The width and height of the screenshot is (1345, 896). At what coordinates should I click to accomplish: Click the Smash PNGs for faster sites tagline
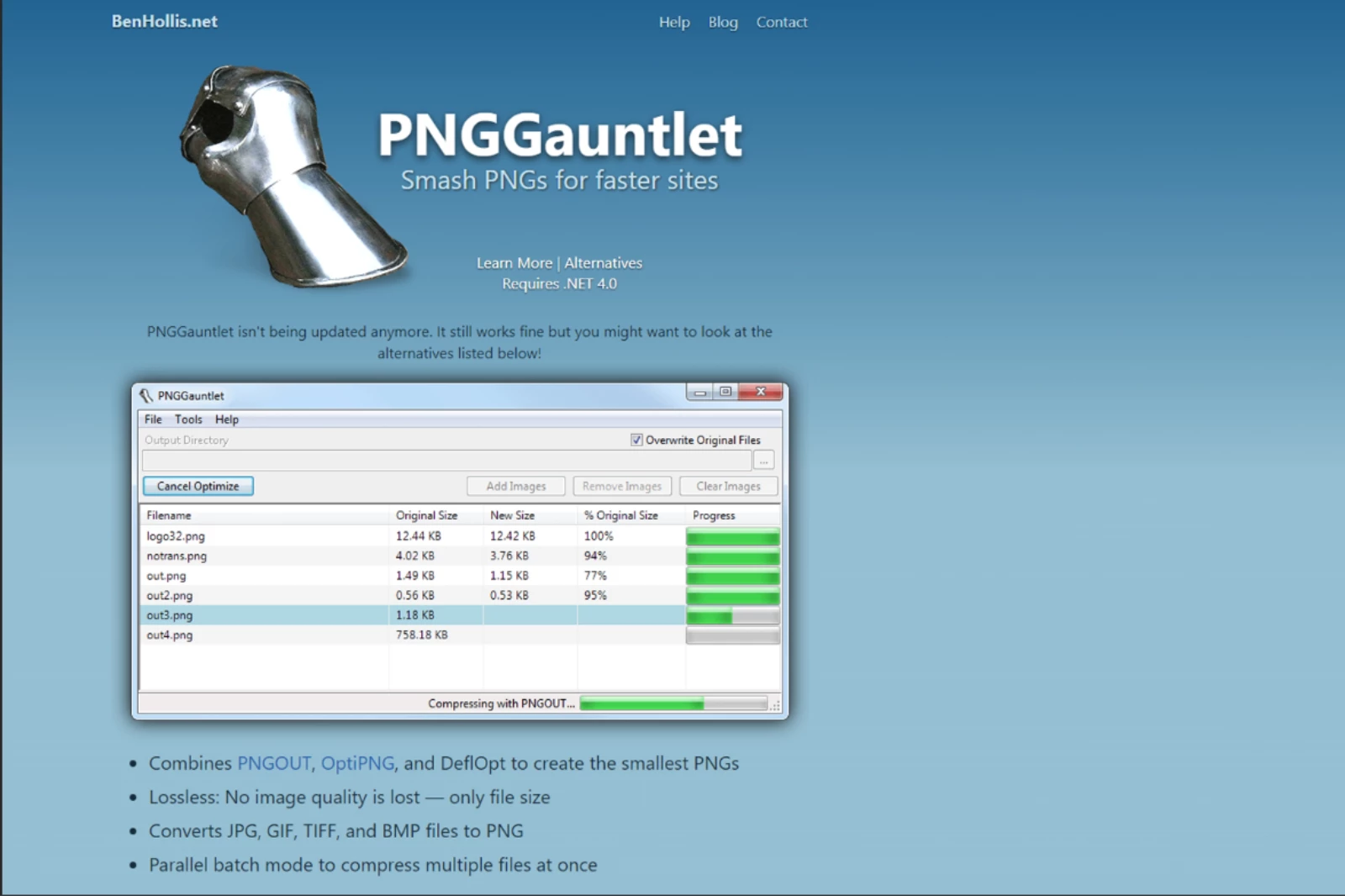tap(559, 180)
